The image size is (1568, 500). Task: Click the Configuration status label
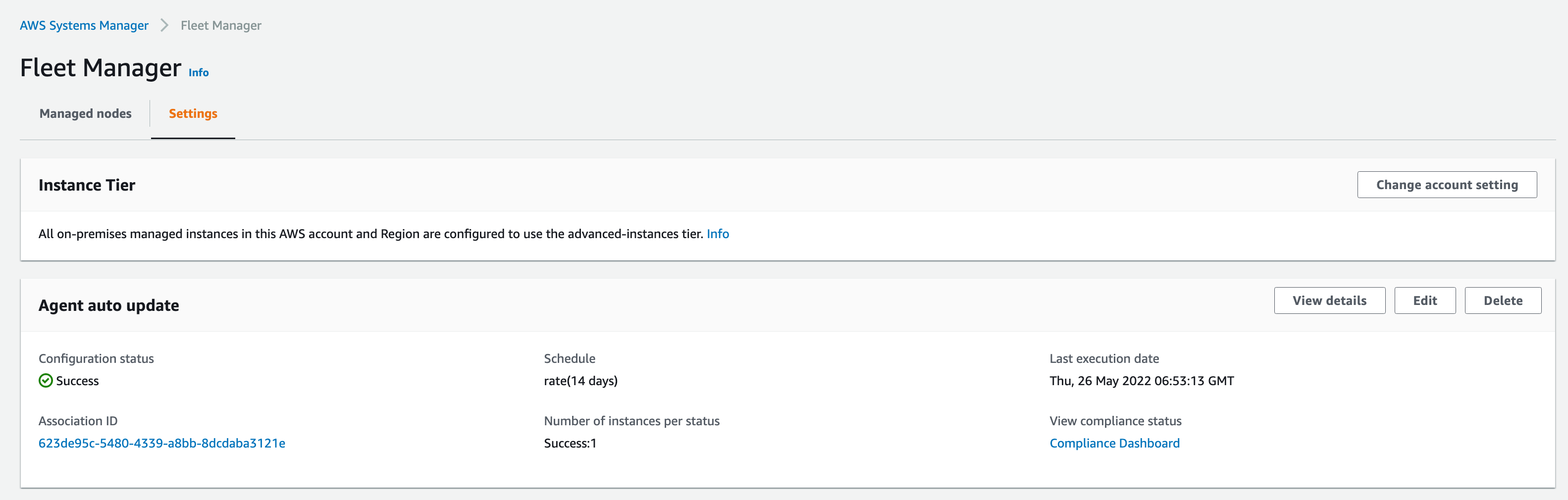96,358
